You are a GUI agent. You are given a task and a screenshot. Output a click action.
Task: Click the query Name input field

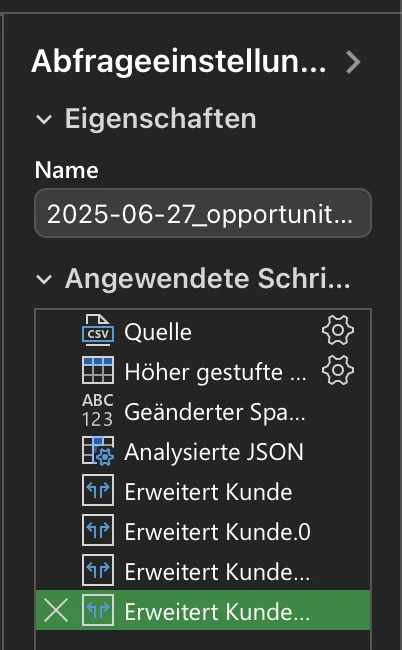click(x=203, y=213)
